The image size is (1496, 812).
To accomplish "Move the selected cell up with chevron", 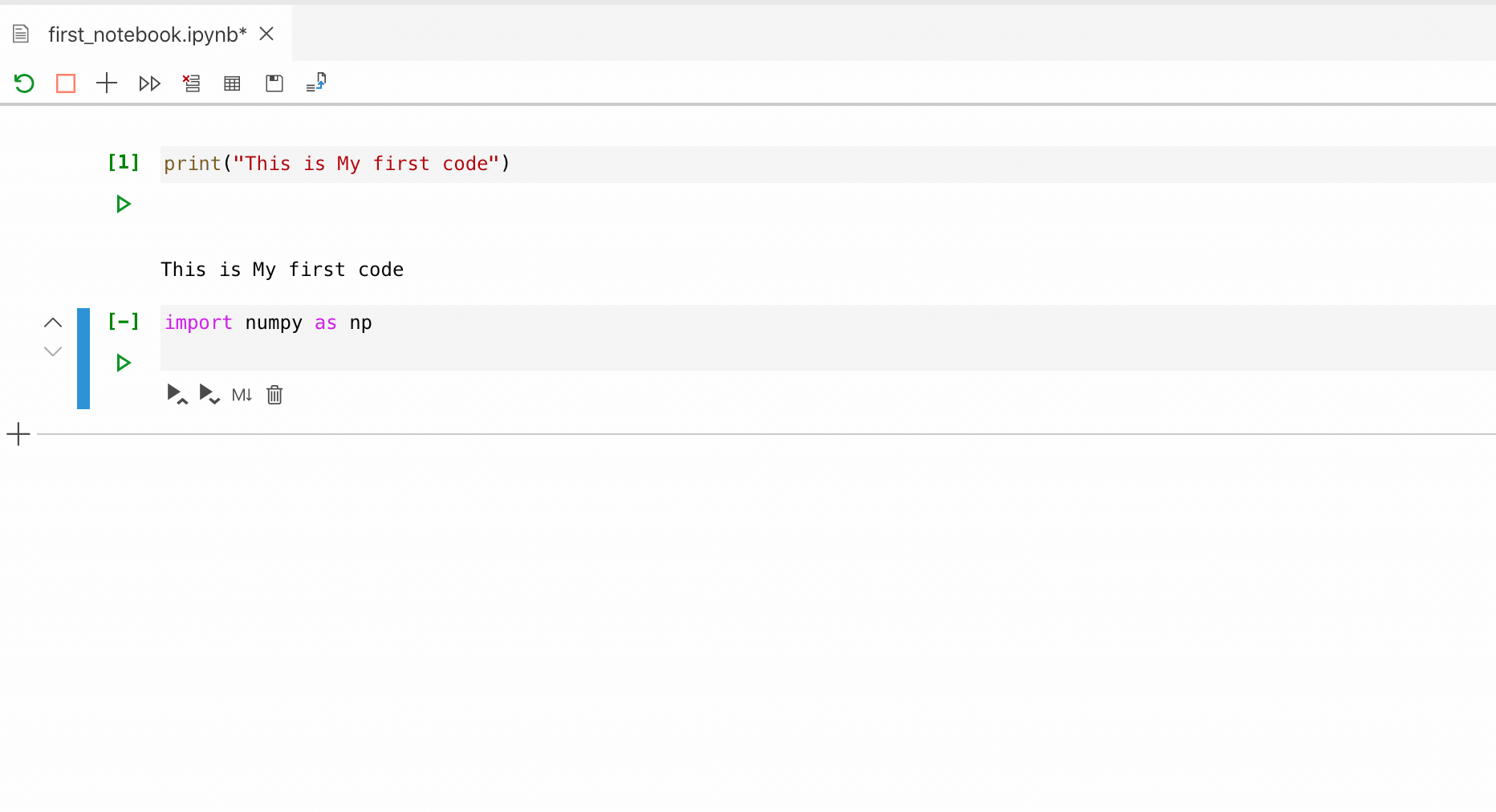I will 53,323.
